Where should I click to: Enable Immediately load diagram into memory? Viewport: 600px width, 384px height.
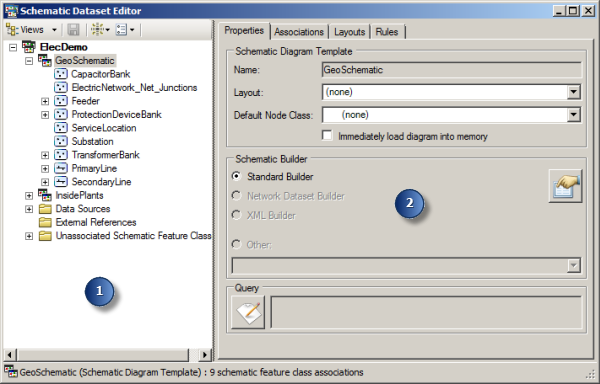pyautogui.click(x=327, y=136)
